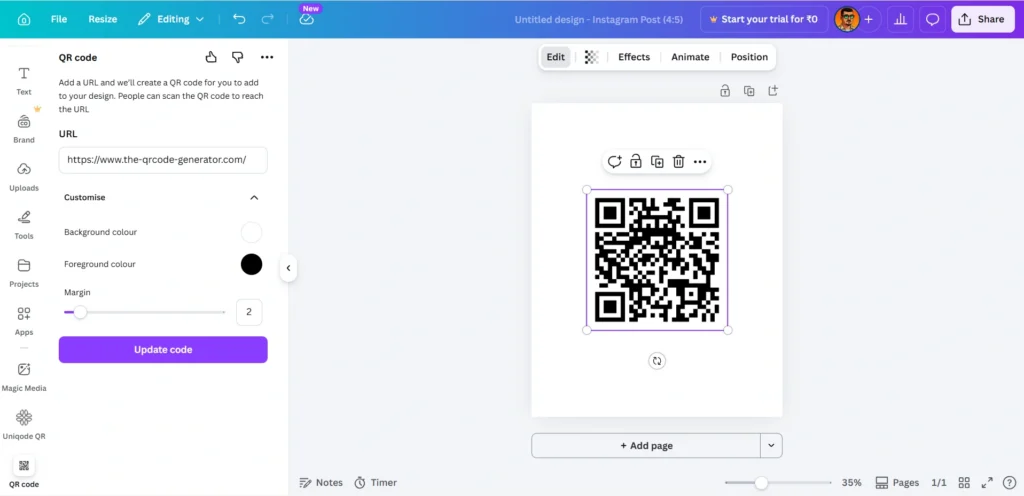
Task: Open the Effects toolbar option
Action: 634,57
